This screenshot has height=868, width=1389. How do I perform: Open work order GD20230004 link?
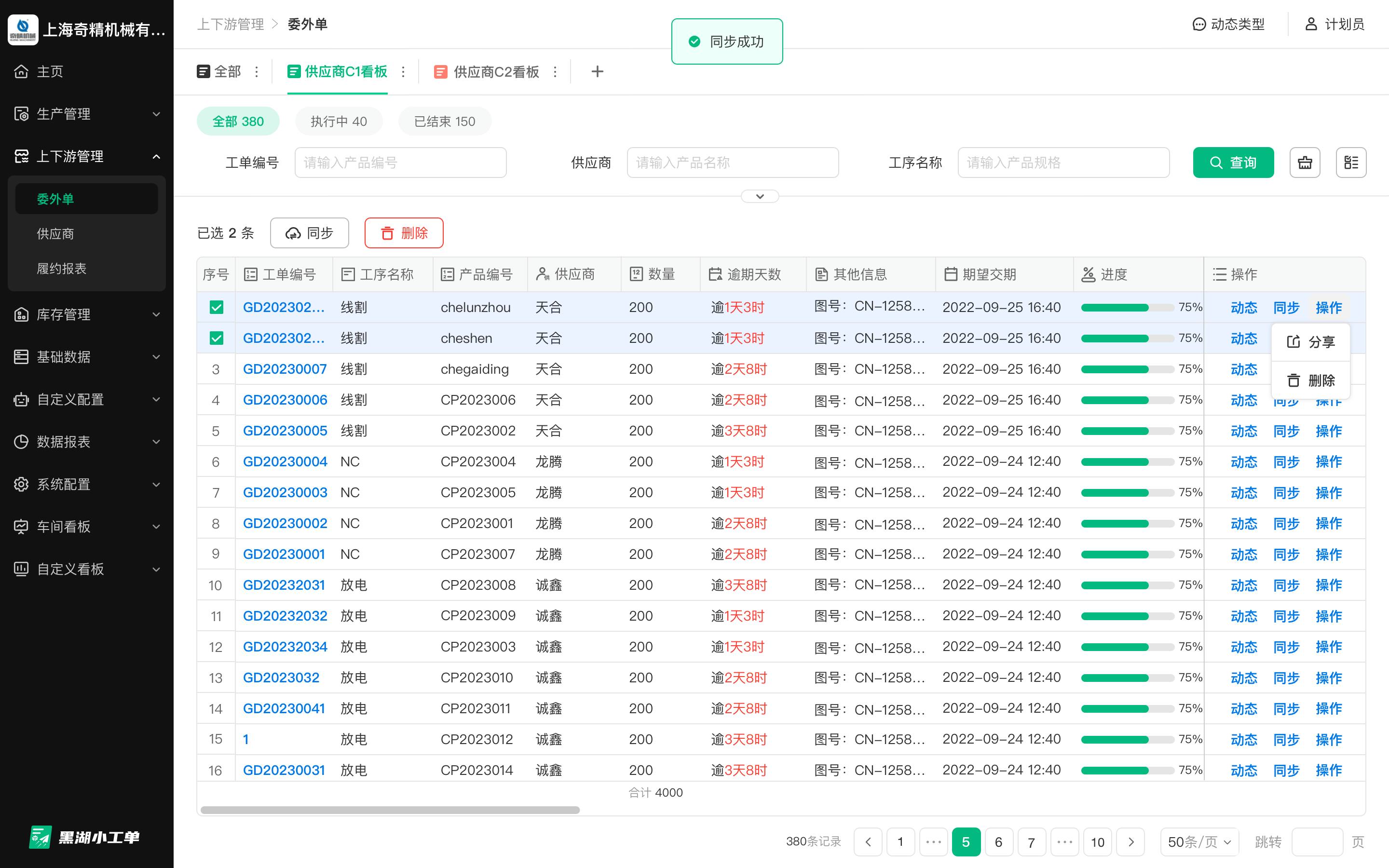tap(285, 461)
